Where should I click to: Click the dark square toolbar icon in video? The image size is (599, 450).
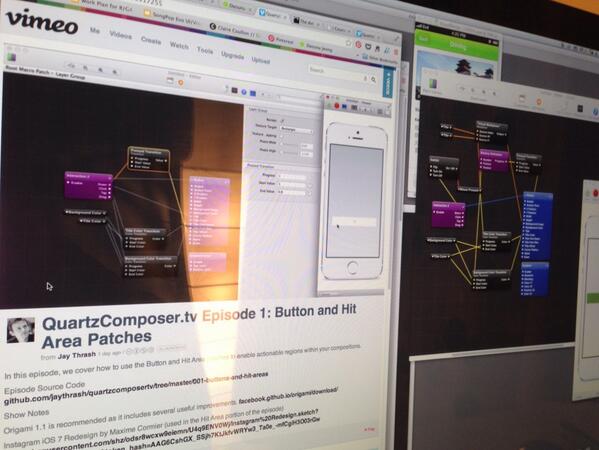coord(234,91)
